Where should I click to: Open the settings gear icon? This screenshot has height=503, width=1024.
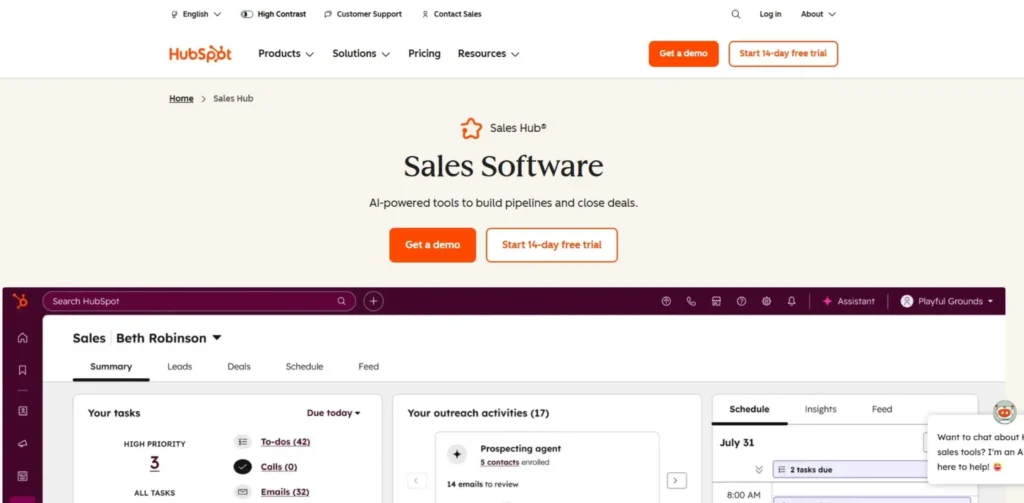tap(766, 301)
